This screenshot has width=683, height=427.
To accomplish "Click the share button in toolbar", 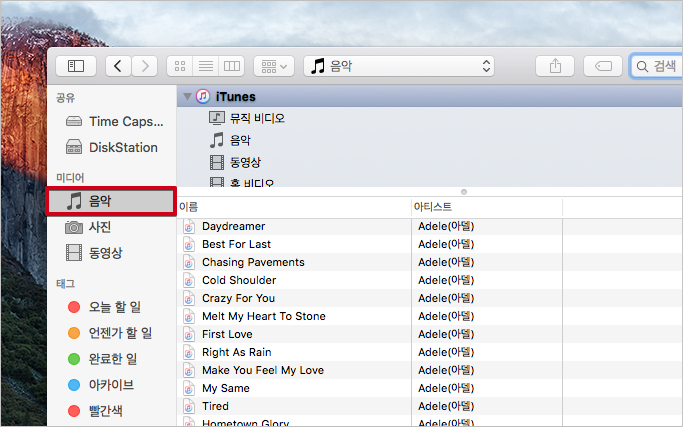I will coord(555,66).
